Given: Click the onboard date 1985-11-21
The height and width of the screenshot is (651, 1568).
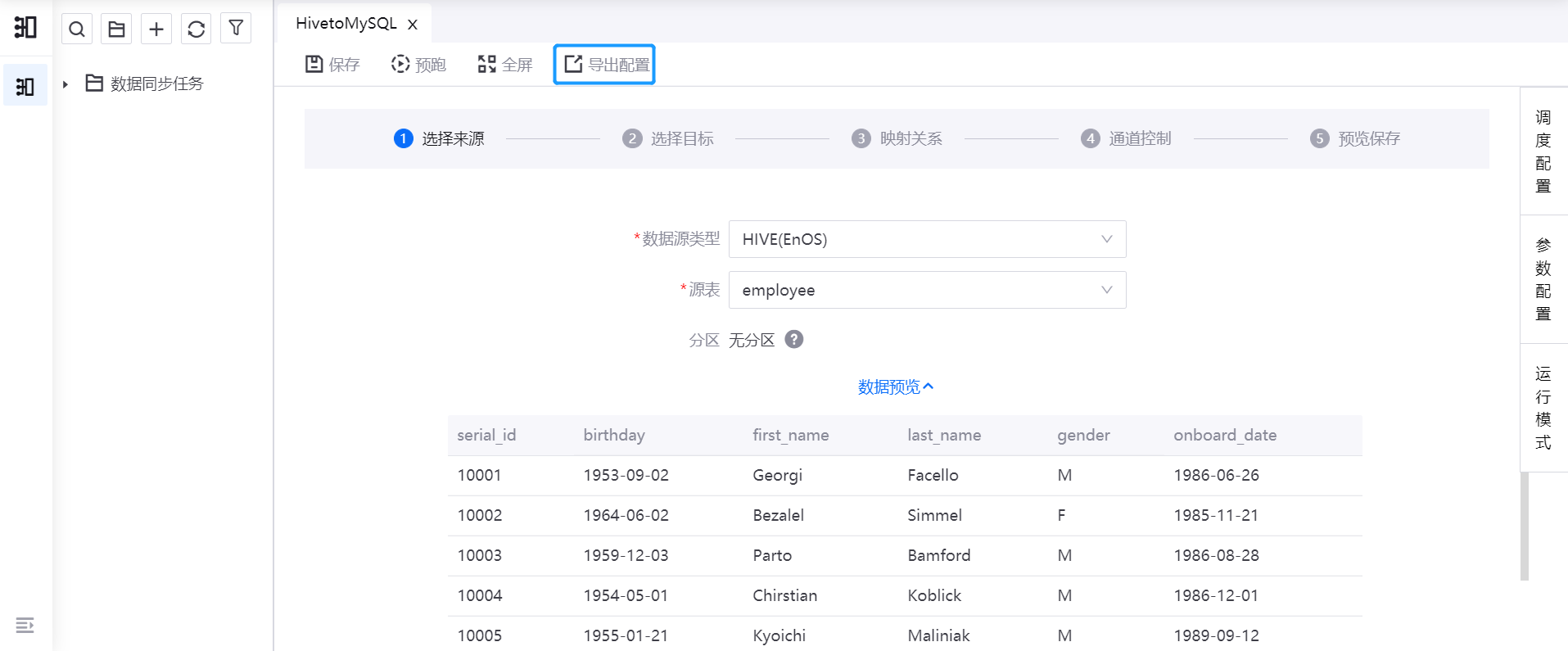Looking at the screenshot, I should point(1216,515).
